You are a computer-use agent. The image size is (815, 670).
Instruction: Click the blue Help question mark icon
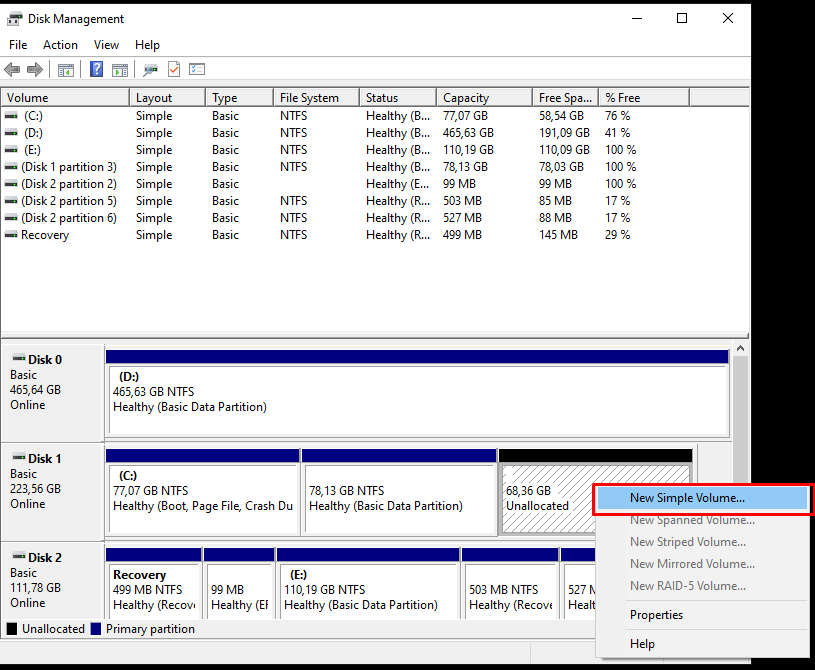coord(97,69)
